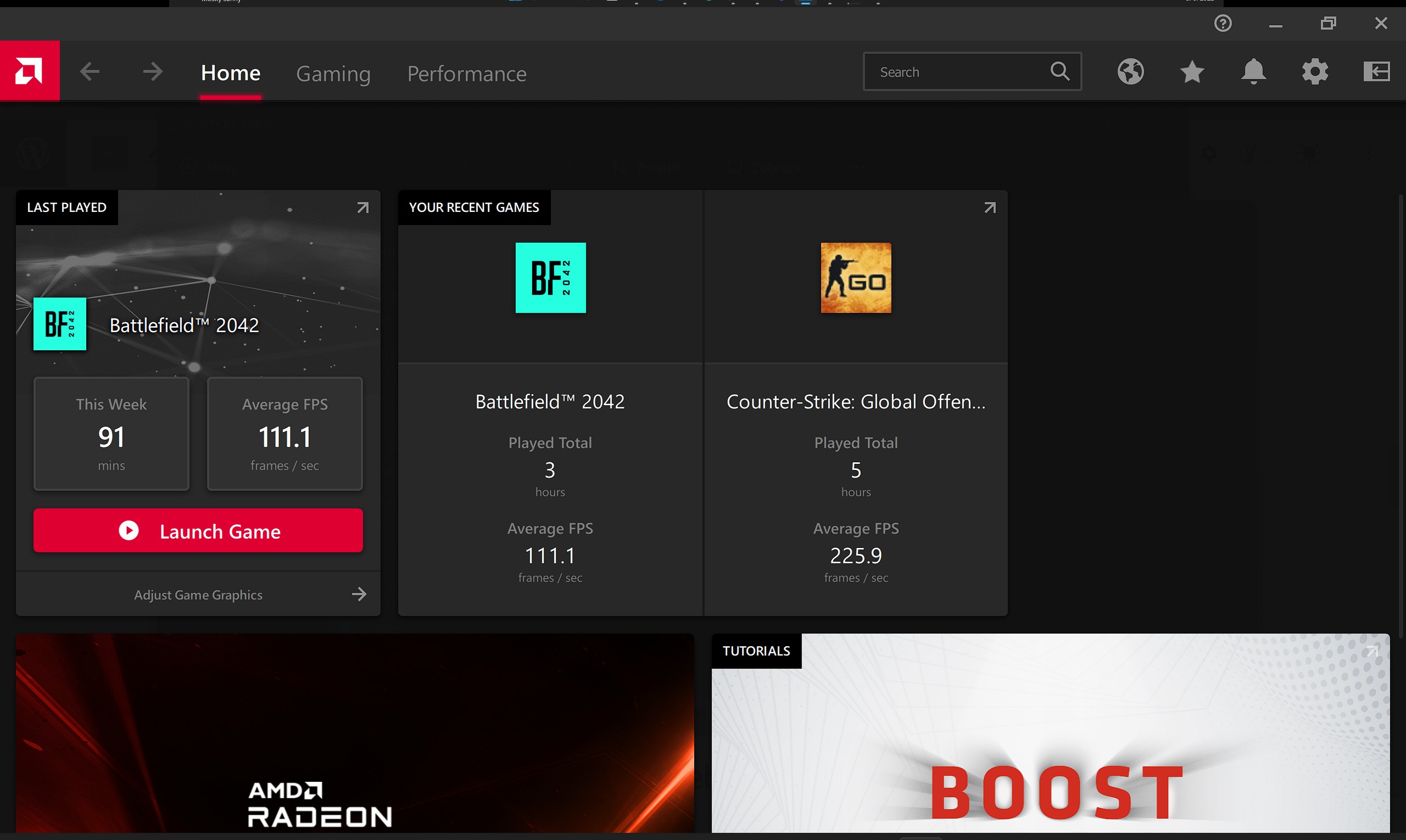Click Battlefield 2042 icon in Last Played

pyautogui.click(x=59, y=324)
